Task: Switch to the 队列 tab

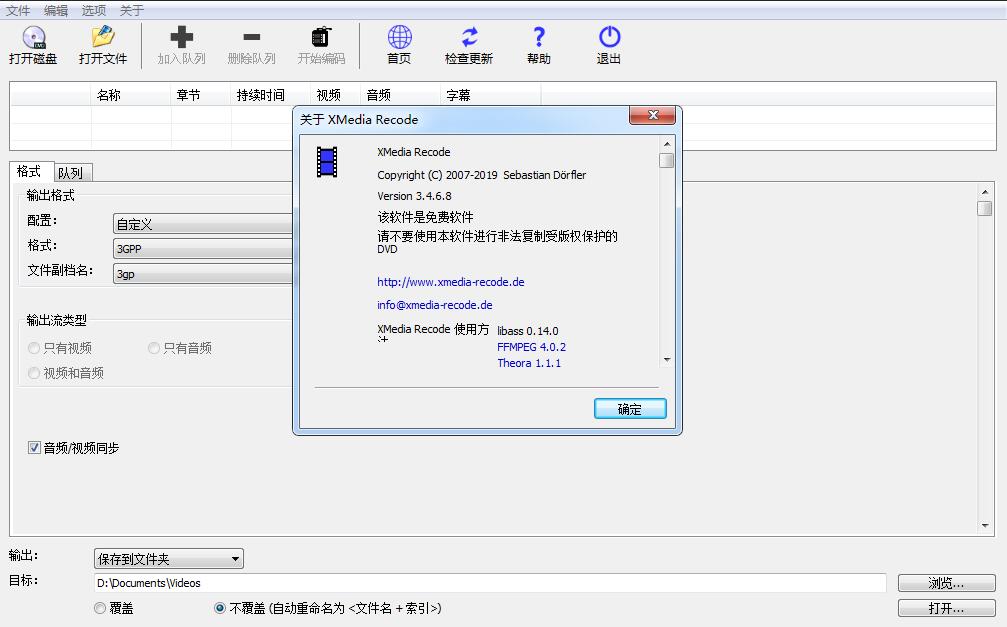Action: click(73, 173)
